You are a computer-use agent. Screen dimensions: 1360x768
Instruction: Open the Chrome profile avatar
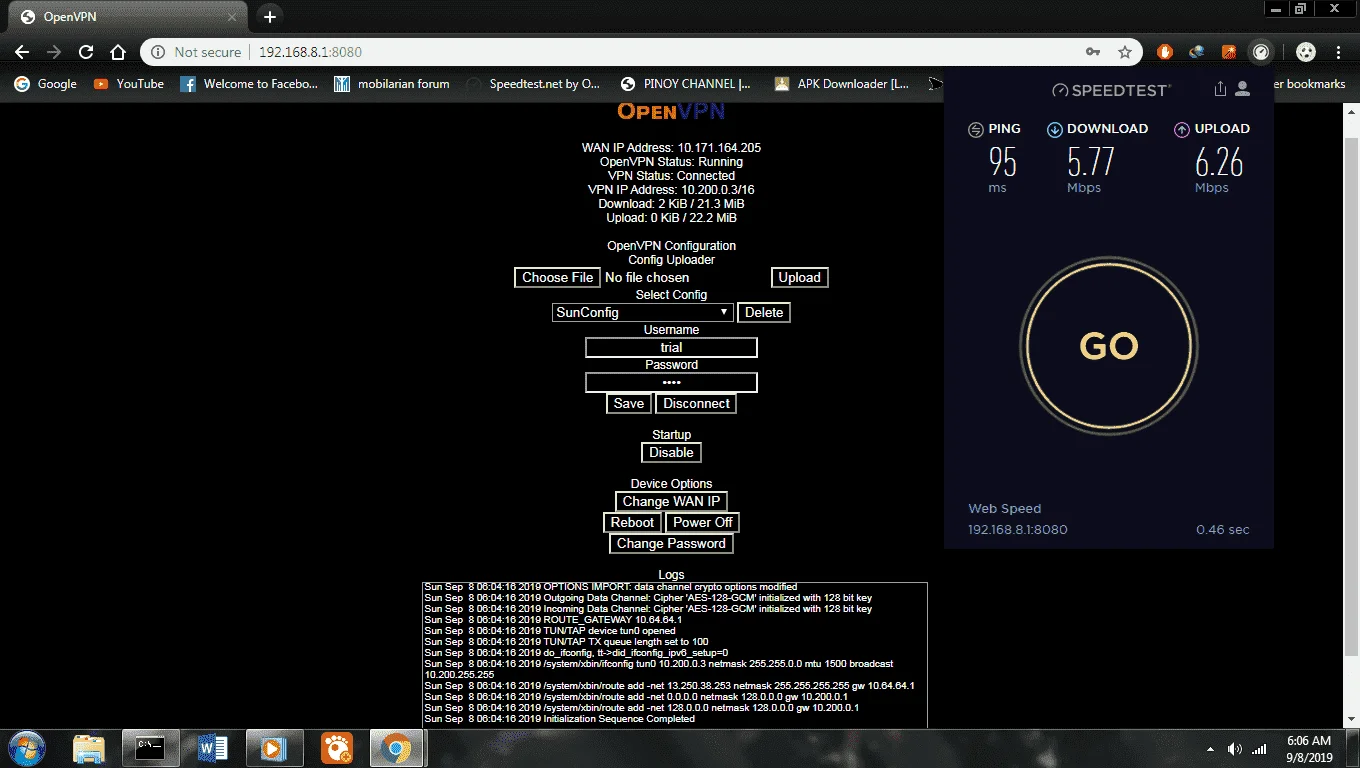click(x=1305, y=52)
